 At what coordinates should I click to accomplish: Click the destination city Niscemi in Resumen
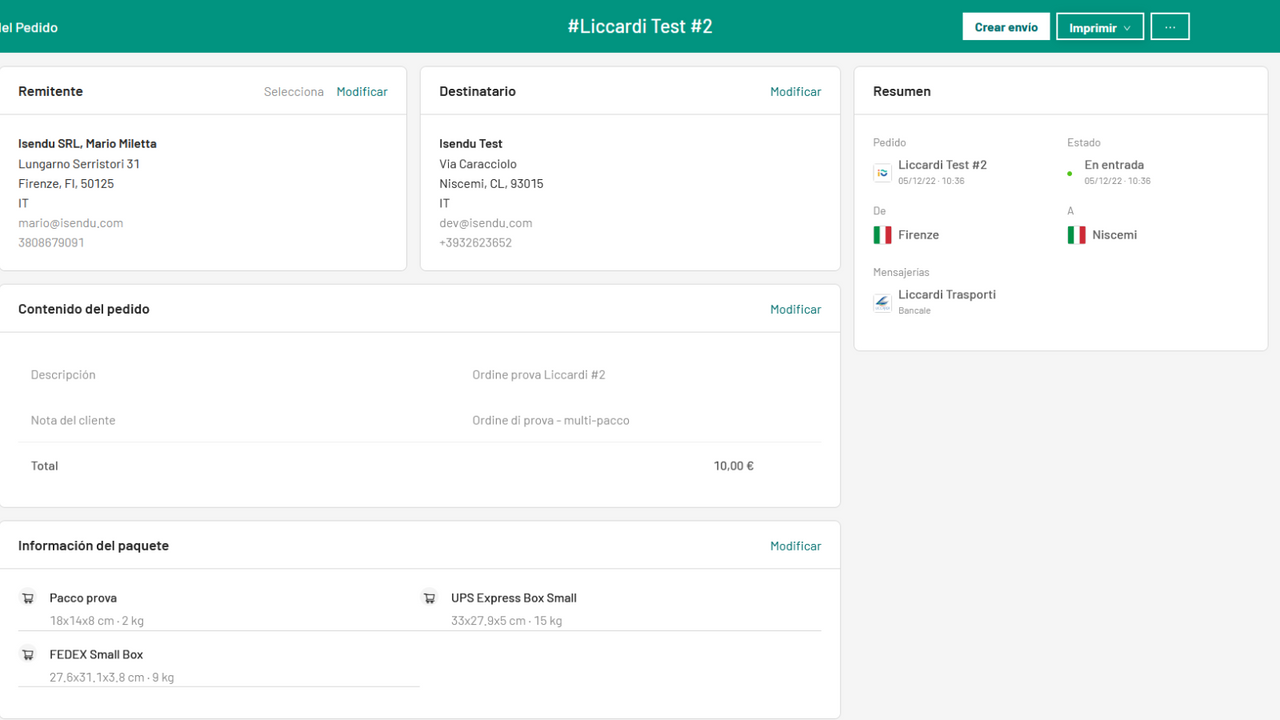tap(1114, 235)
